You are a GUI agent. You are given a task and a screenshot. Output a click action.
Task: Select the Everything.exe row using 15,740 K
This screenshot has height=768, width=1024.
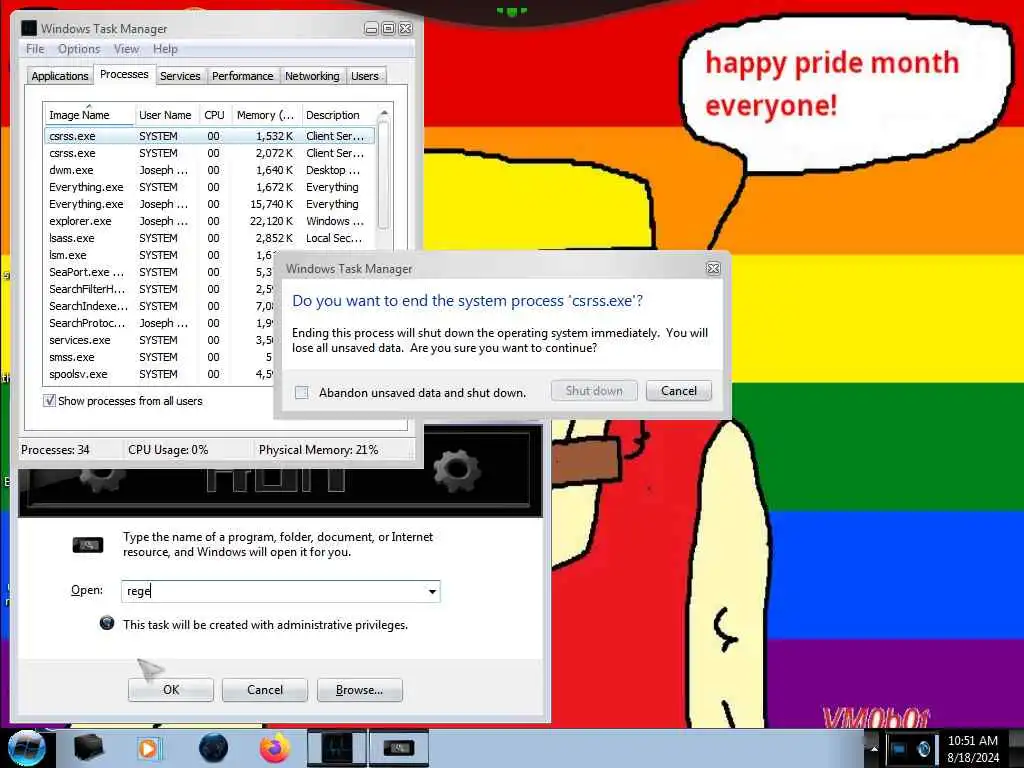(209, 204)
